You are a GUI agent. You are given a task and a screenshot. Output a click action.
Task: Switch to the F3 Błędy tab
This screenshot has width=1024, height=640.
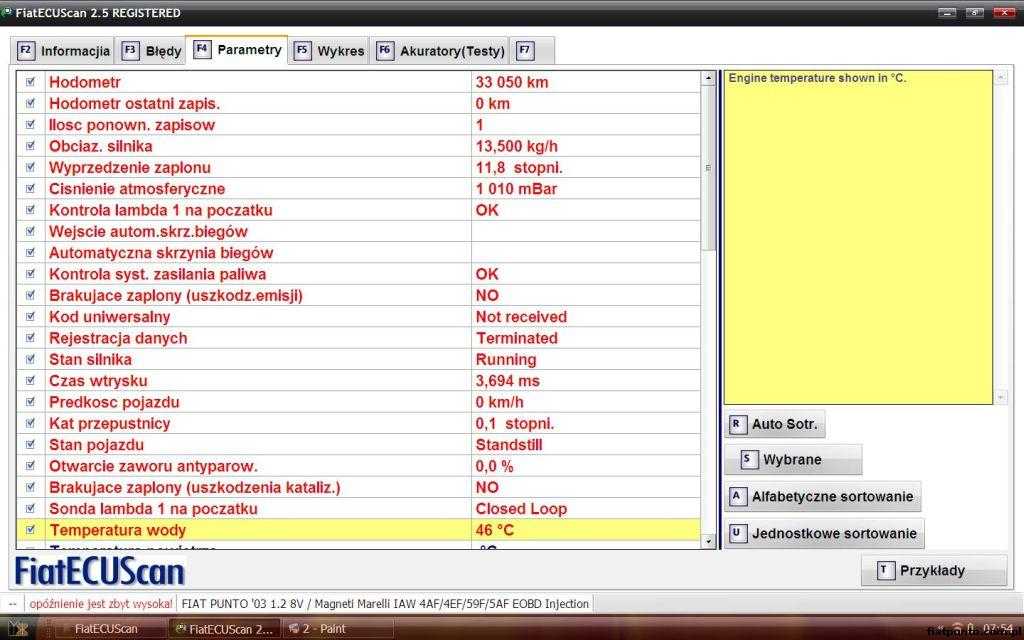pyautogui.click(x=152, y=51)
